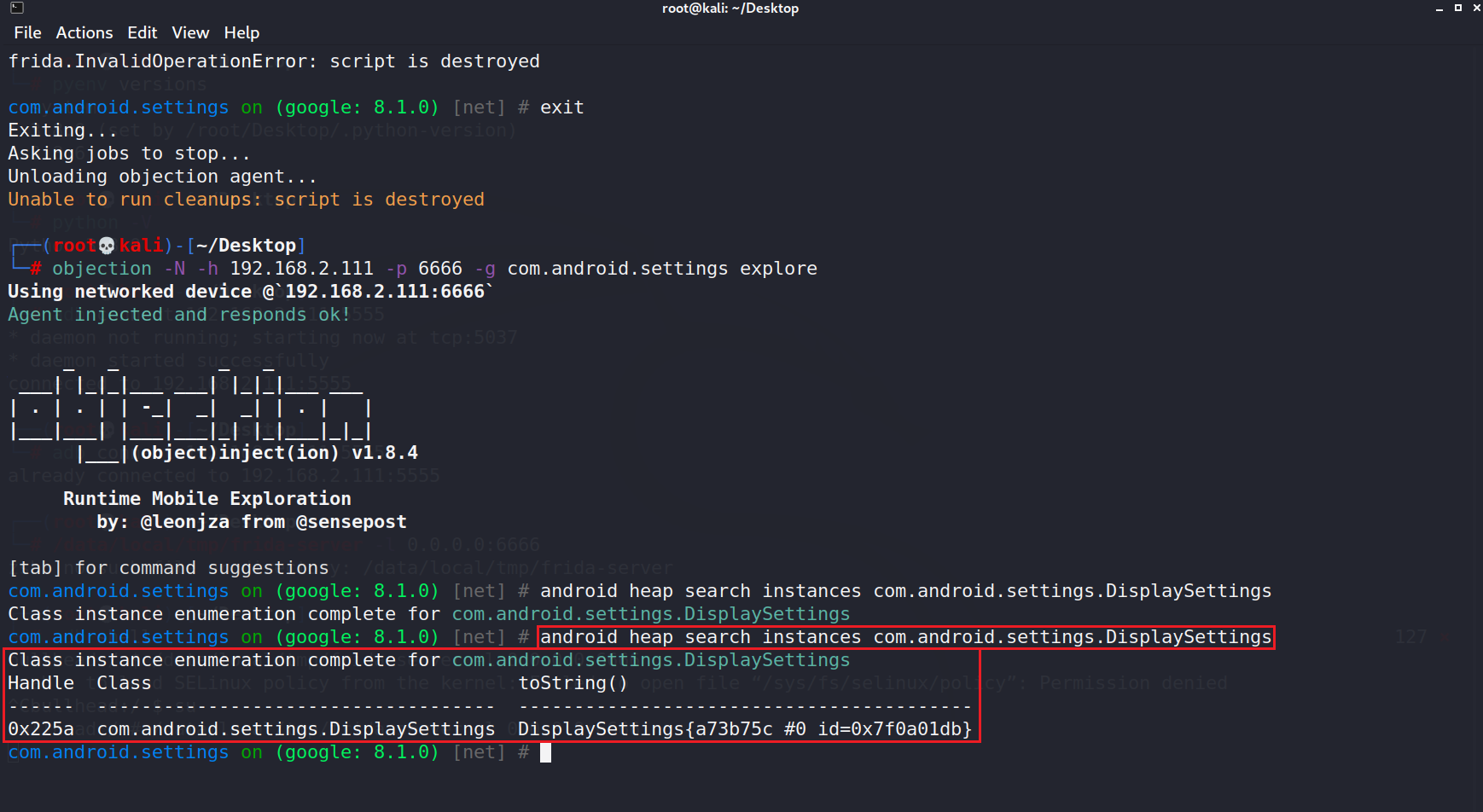Click the objection explore command line
Screen dimensions: 1483x812
coord(434,269)
